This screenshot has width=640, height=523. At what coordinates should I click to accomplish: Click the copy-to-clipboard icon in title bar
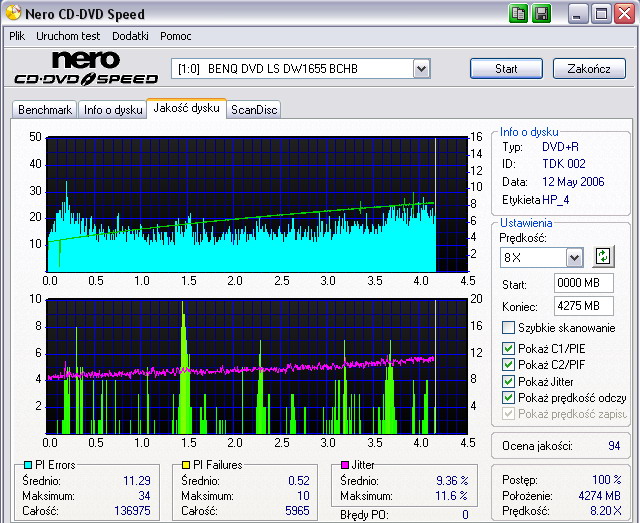click(x=518, y=14)
